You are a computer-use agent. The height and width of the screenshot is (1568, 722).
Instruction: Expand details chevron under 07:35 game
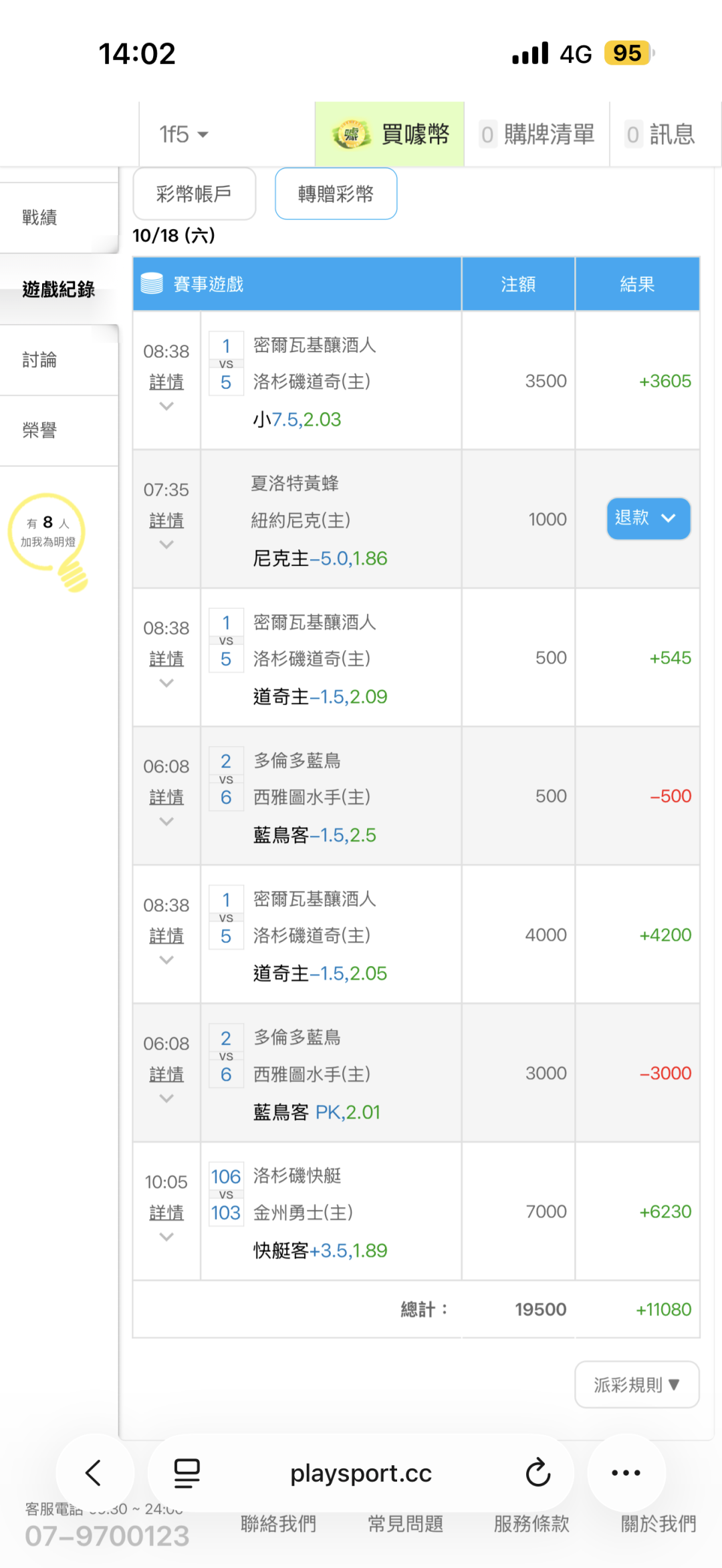(x=166, y=545)
